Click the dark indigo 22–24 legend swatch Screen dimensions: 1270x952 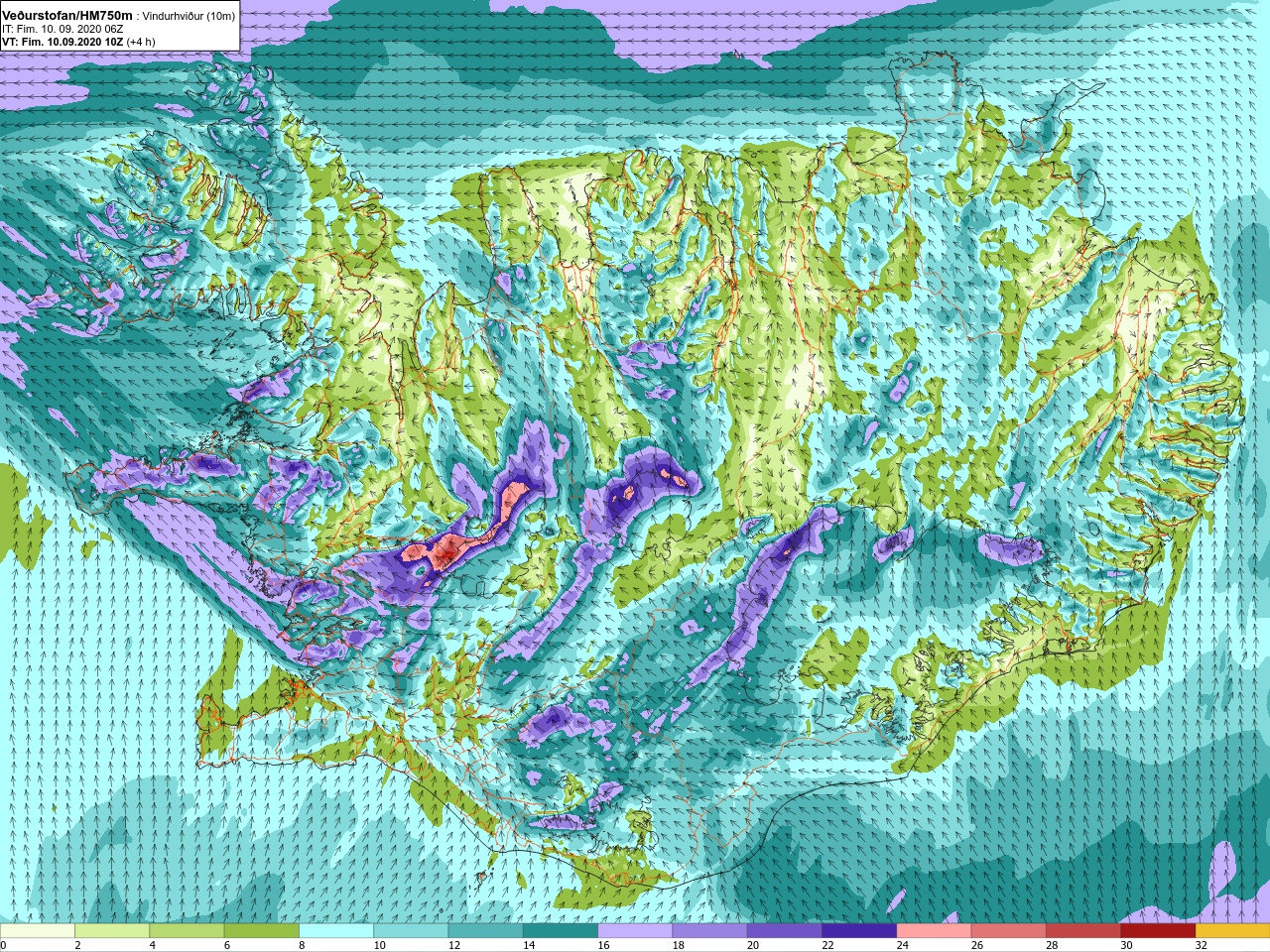click(x=859, y=931)
